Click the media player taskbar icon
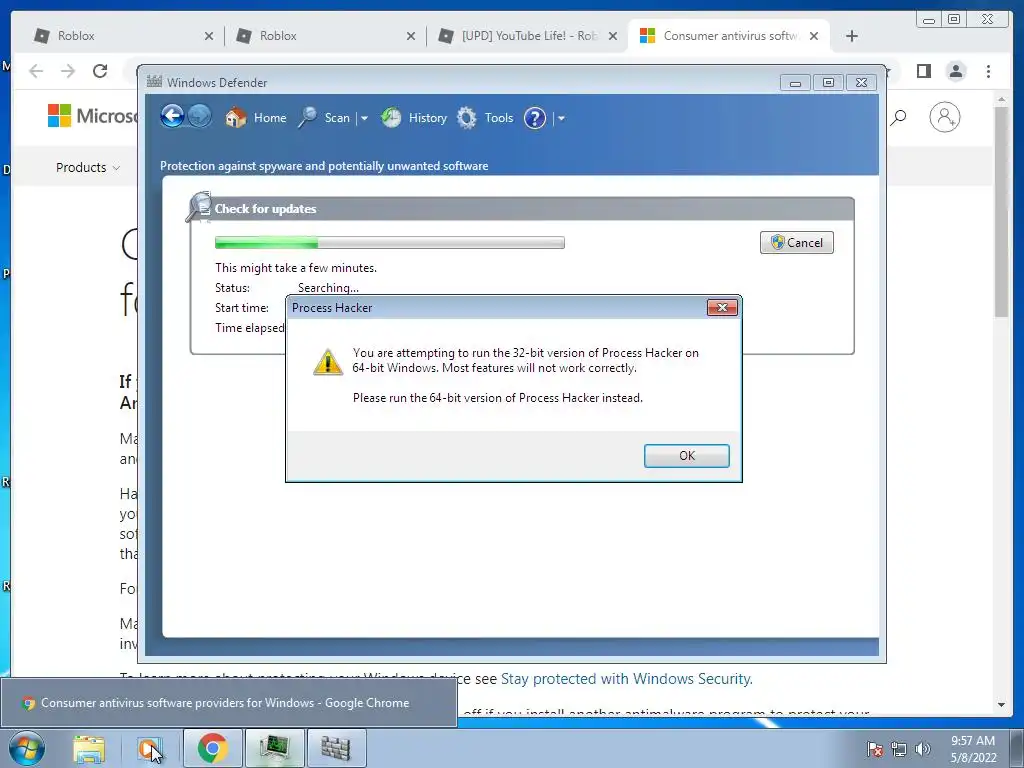This screenshot has width=1024, height=768. [x=149, y=748]
